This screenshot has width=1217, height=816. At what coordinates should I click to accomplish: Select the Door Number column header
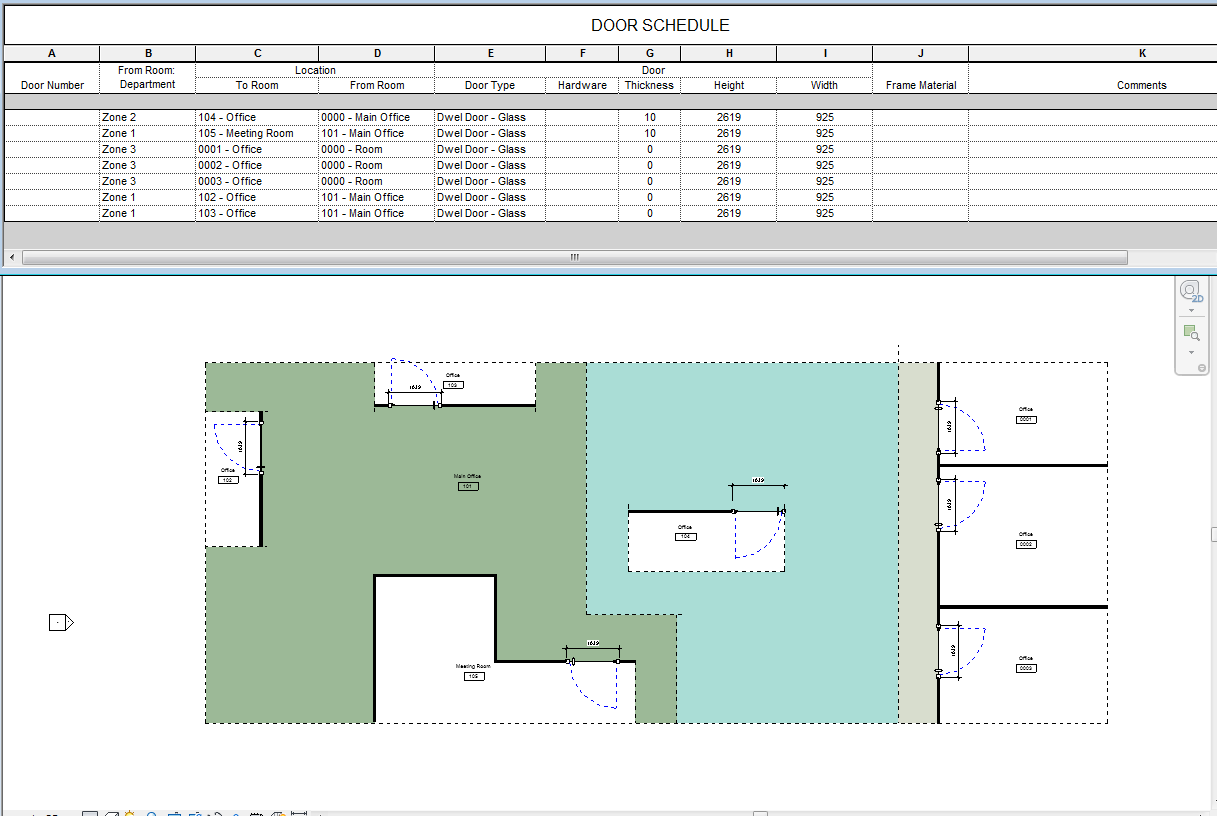point(51,85)
